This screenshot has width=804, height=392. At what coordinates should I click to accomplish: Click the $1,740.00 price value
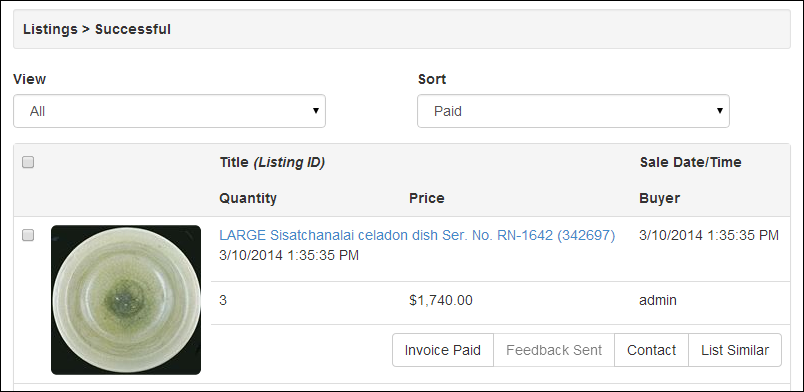click(x=441, y=300)
